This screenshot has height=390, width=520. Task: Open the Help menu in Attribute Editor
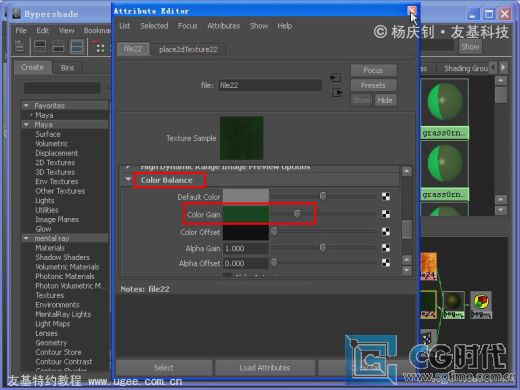(285, 26)
